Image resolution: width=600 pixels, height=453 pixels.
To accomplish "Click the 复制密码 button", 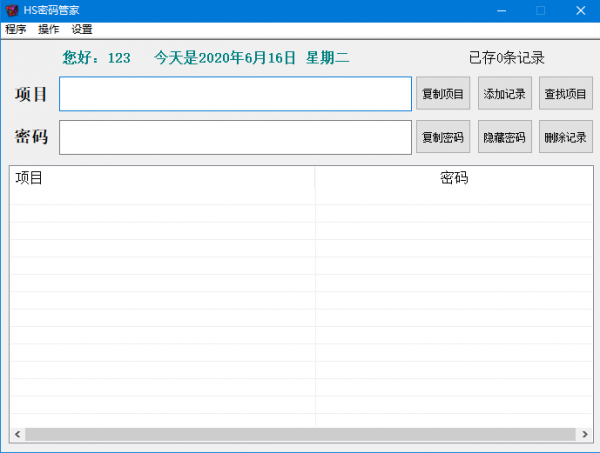I will [443, 137].
